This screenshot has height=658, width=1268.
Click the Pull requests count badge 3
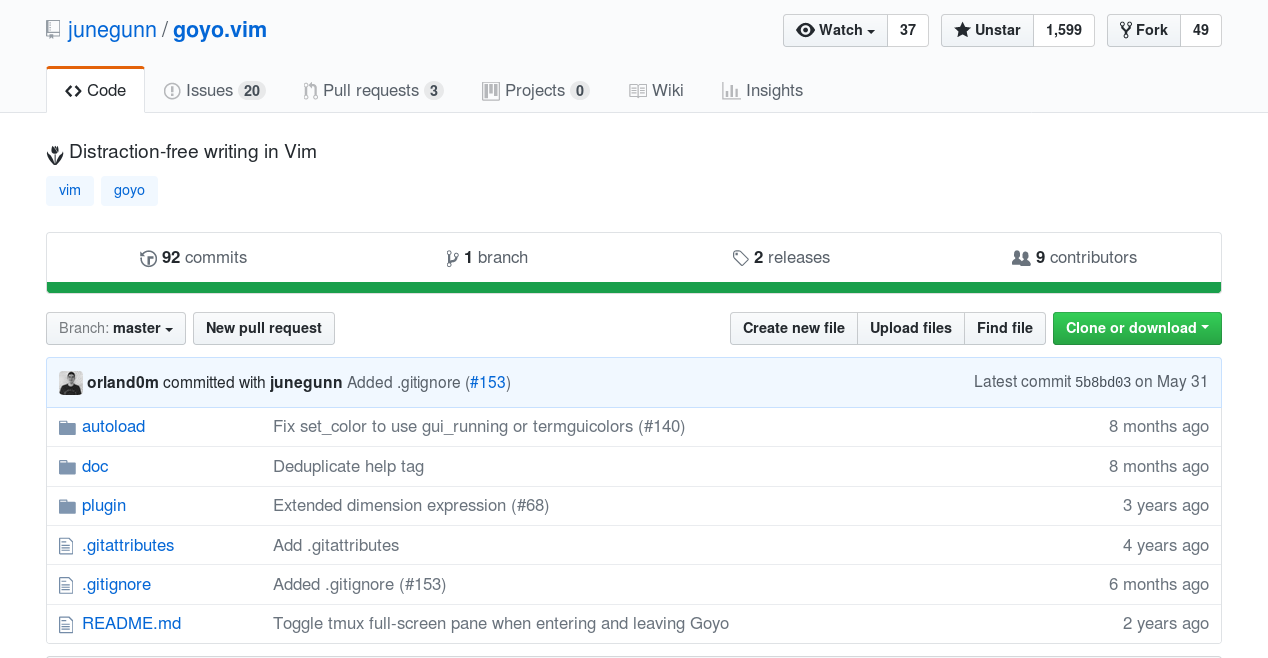pos(434,91)
